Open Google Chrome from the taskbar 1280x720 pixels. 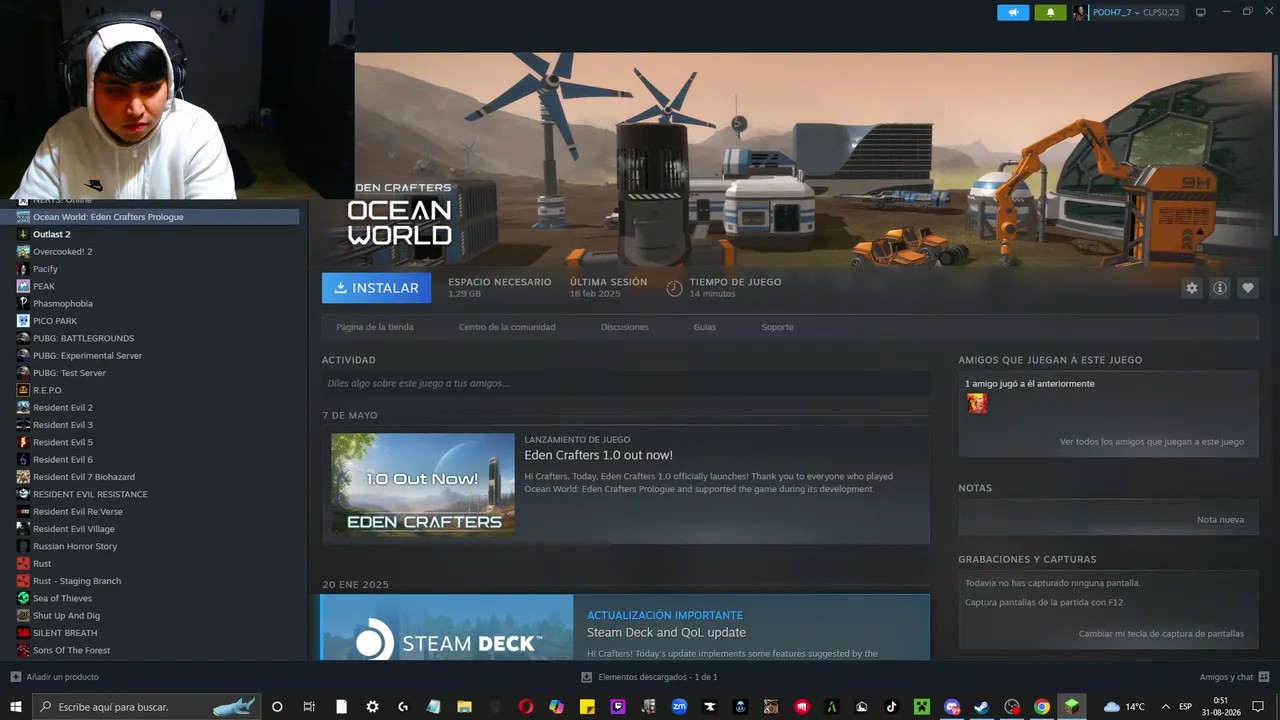(1042, 707)
